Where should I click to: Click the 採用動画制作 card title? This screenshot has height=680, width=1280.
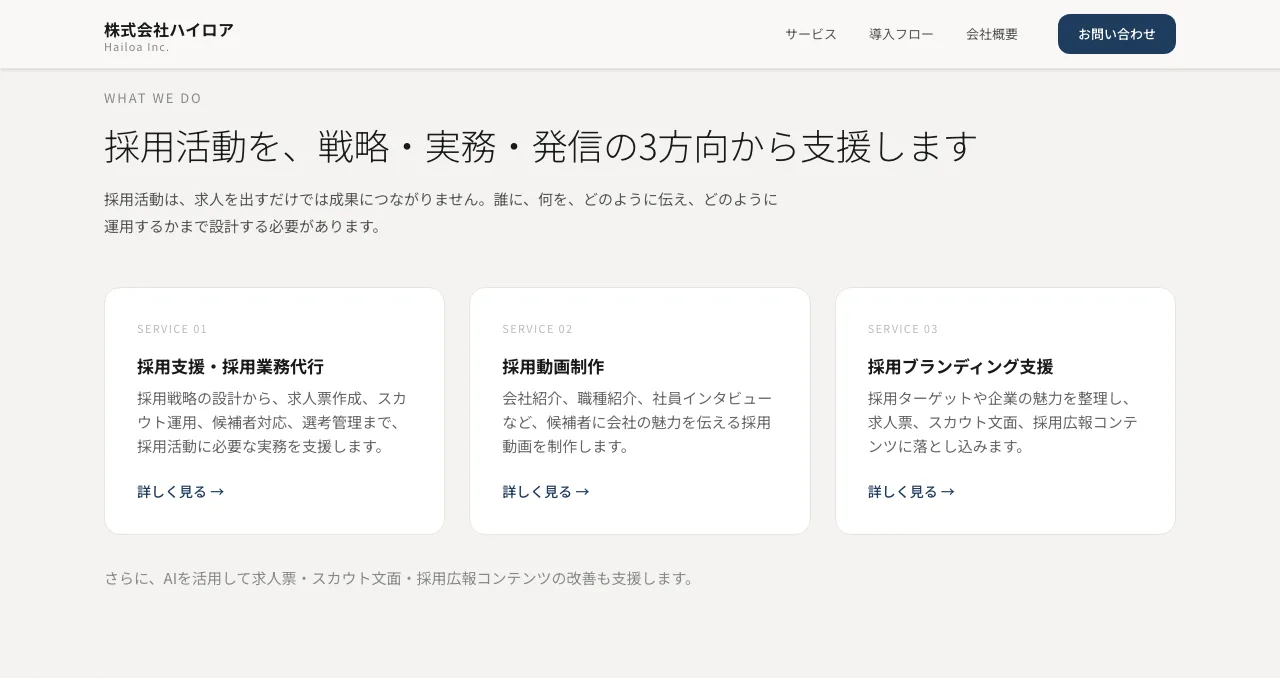coord(553,366)
